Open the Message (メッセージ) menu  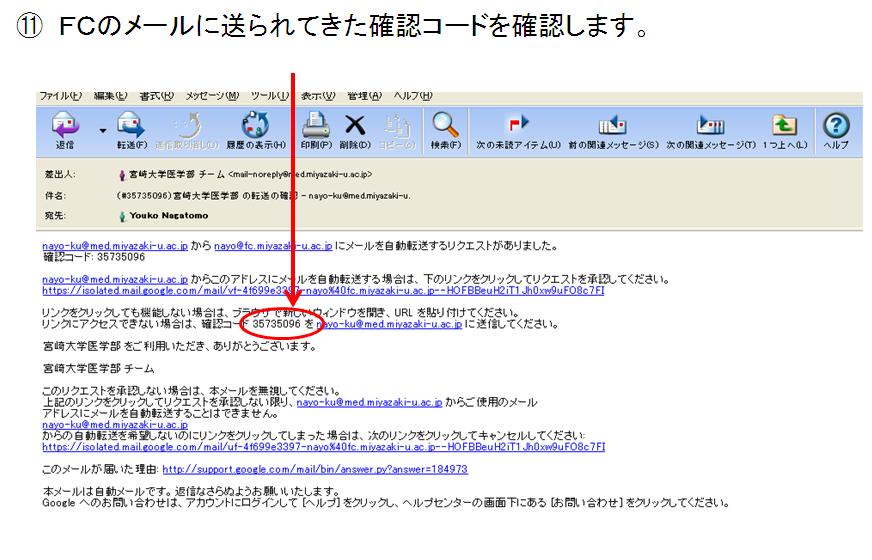coord(212,96)
